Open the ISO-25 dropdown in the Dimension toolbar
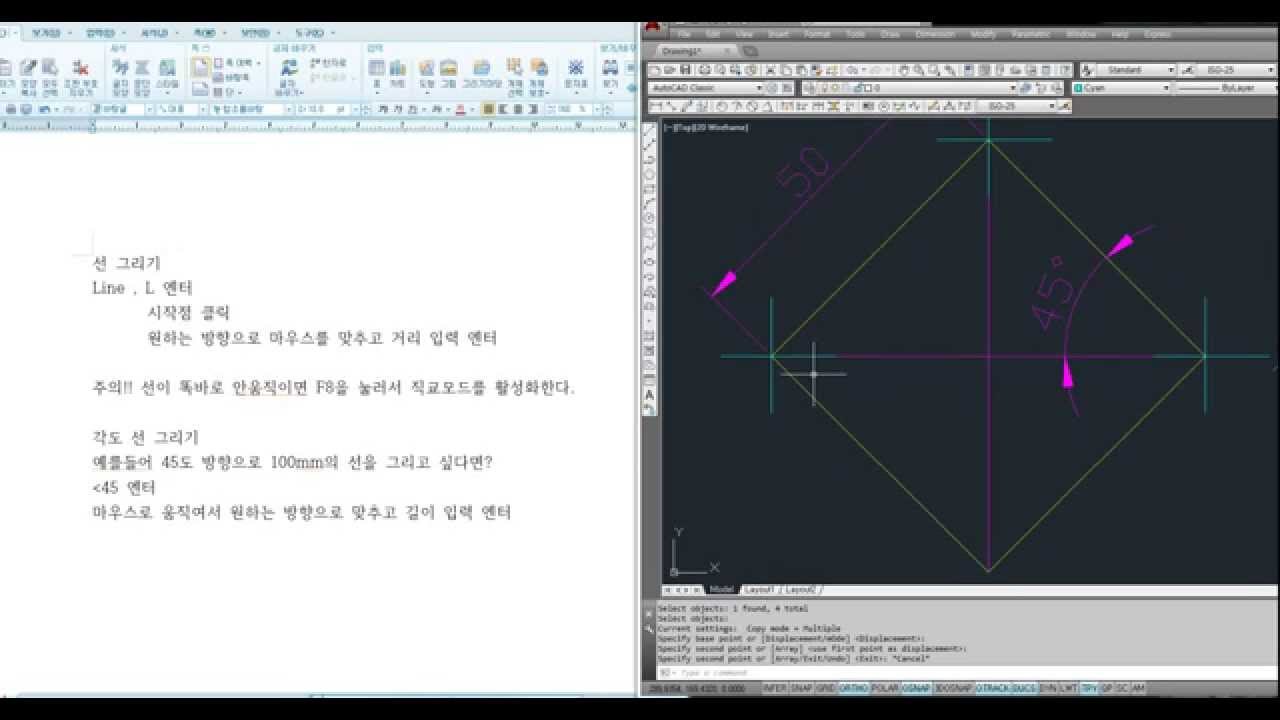This screenshot has width=1280, height=720. (1015, 106)
